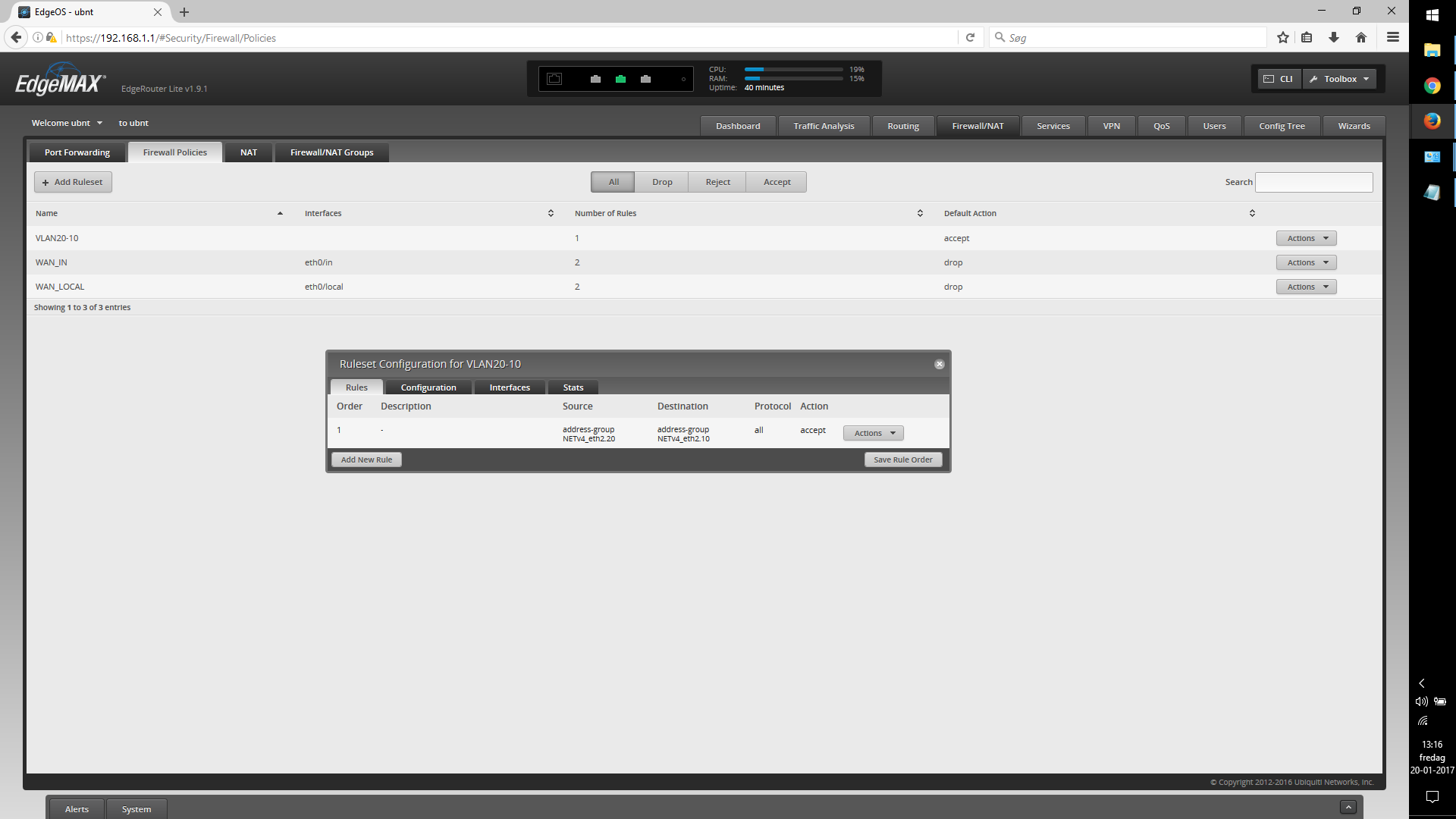Click the green eth1 port icon

click(x=620, y=79)
